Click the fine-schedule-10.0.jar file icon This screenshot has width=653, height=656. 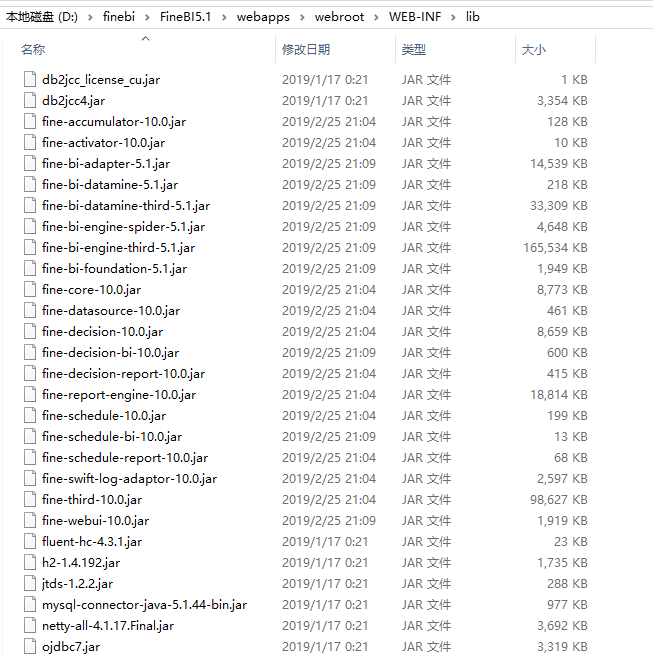(x=30, y=415)
